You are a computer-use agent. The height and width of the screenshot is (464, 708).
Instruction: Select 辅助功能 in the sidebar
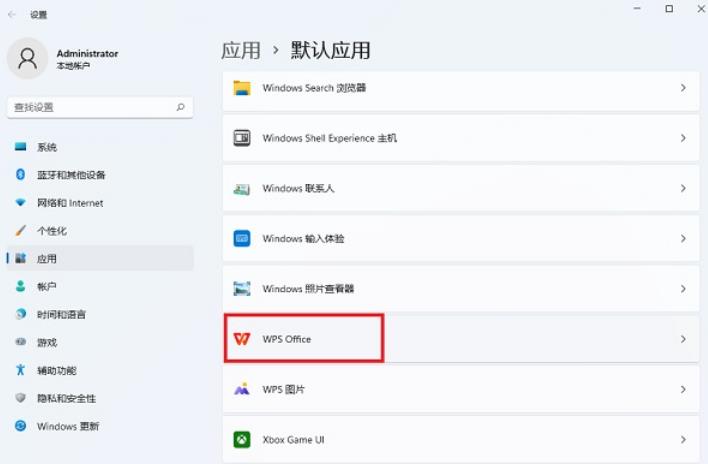point(100,370)
